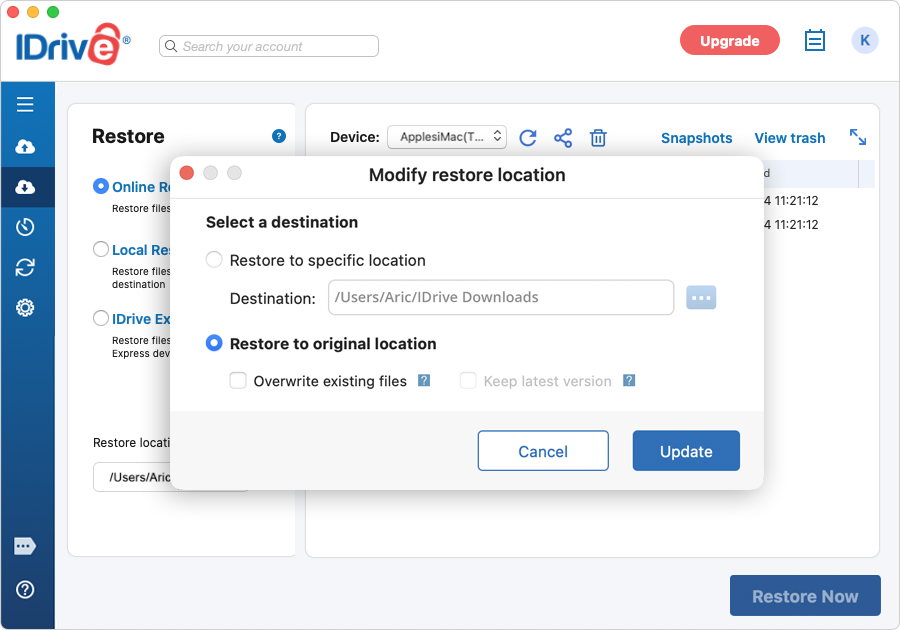This screenshot has height=630, width=900.
Task: Open the Backup cloud upload sidebar icon
Action: pyautogui.click(x=25, y=147)
